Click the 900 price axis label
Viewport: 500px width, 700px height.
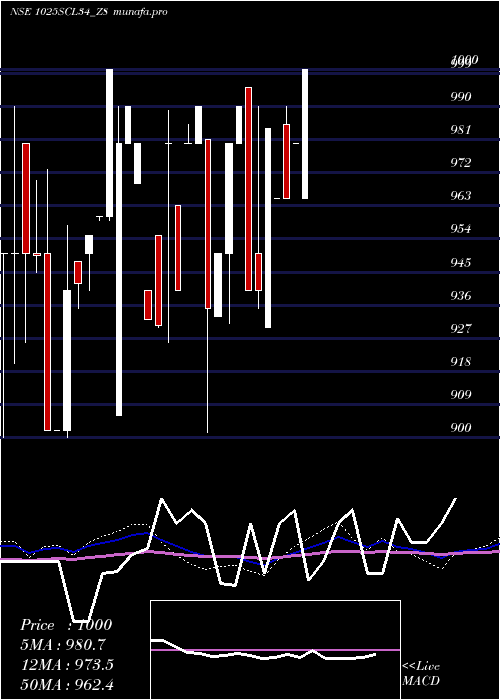tap(461, 428)
